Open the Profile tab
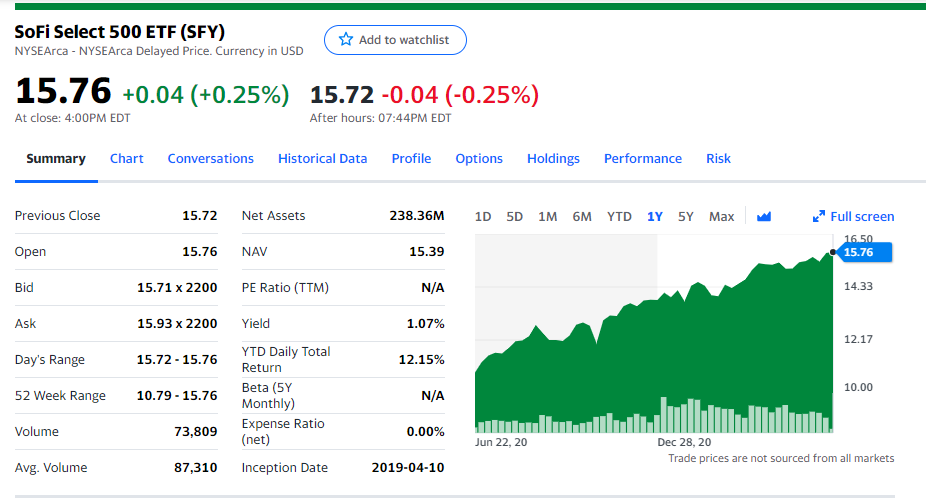This screenshot has width=926, height=504. pos(411,158)
